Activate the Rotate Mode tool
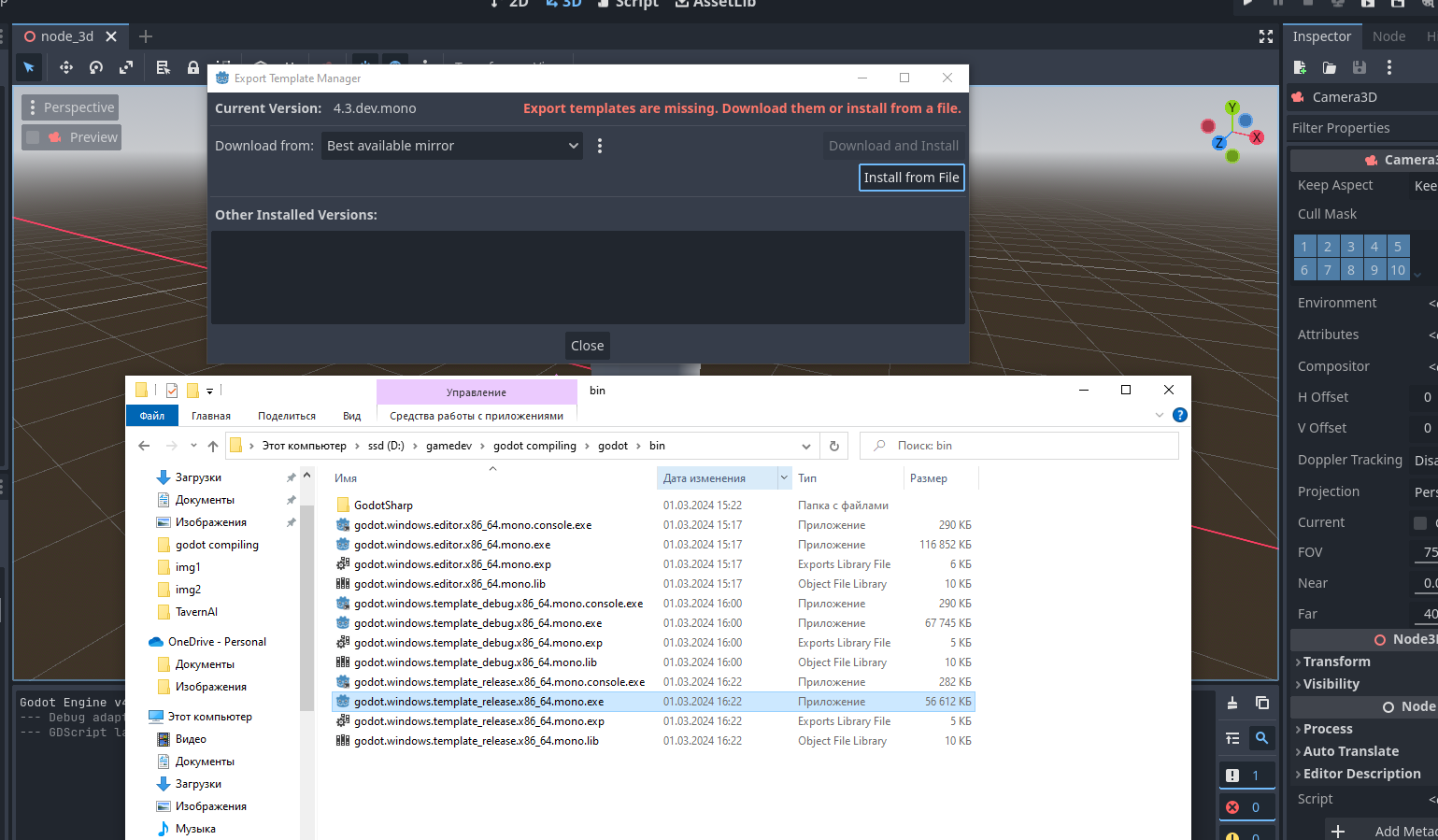Viewport: 1438px width, 840px height. 96,67
